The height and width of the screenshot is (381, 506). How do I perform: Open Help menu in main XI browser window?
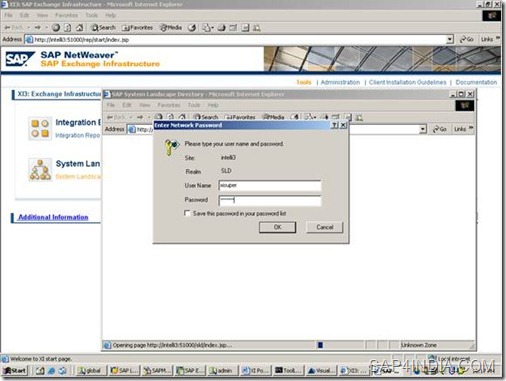point(110,15)
